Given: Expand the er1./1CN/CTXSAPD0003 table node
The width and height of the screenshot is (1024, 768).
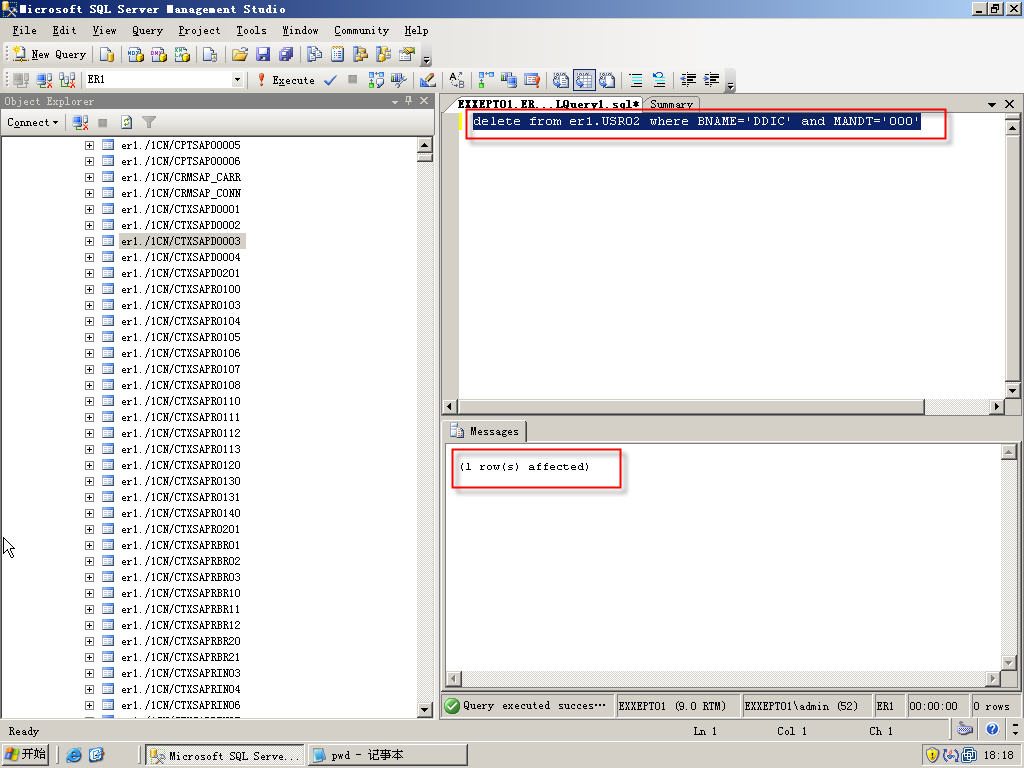Looking at the screenshot, I should tap(89, 241).
